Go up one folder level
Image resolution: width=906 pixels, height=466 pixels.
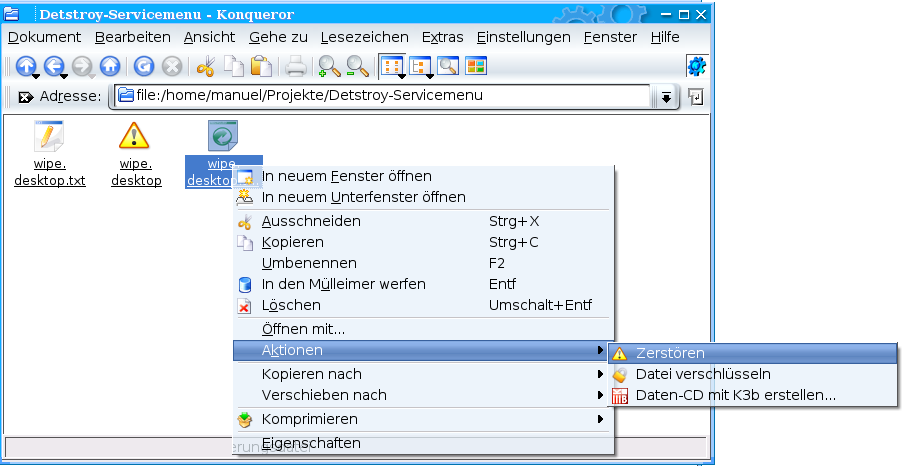25,66
